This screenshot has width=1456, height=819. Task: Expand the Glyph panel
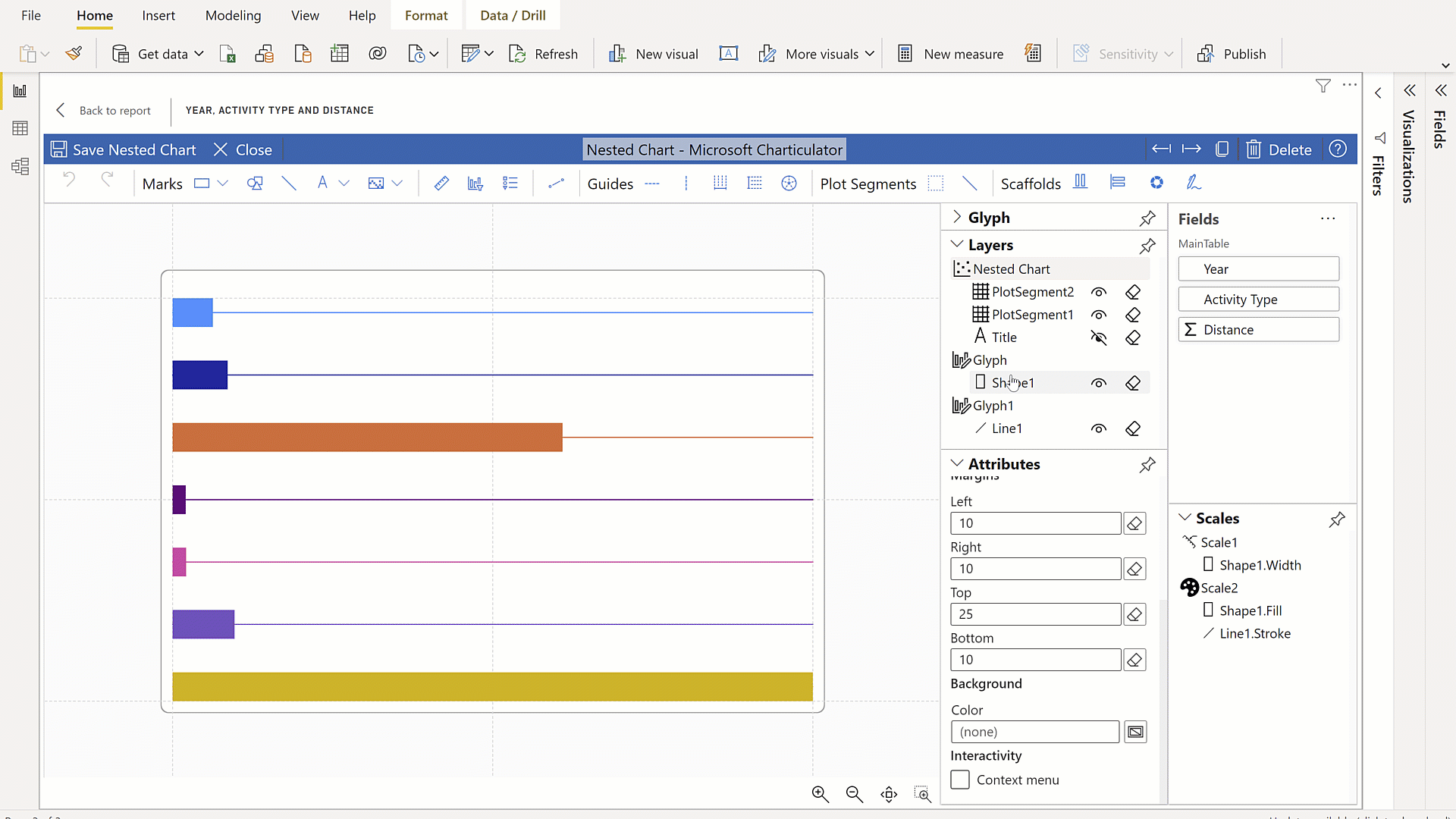(x=957, y=218)
